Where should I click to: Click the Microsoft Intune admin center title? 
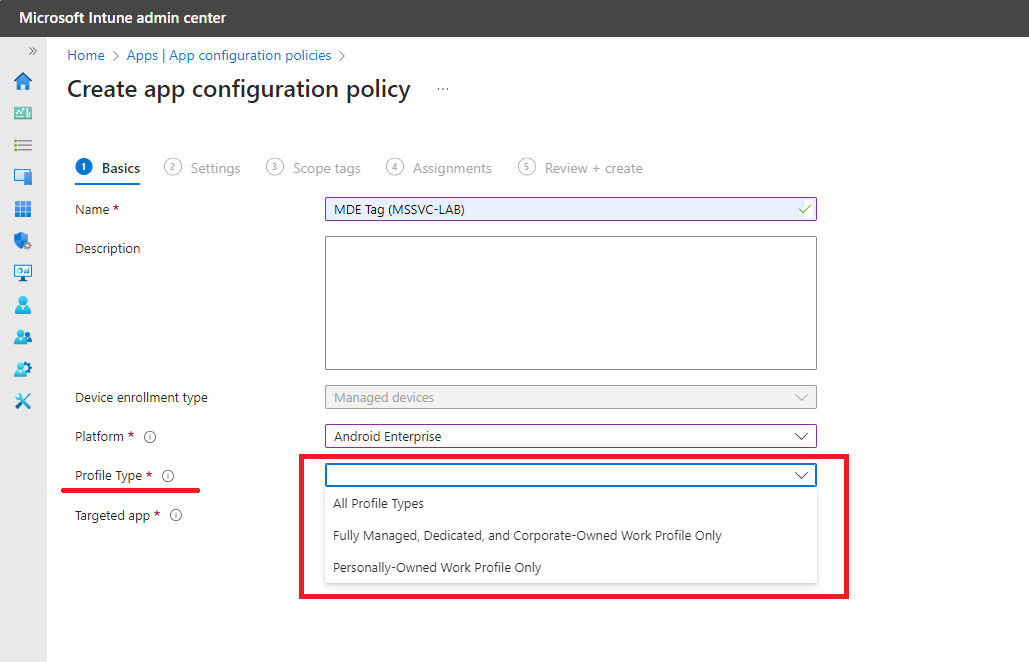tap(123, 18)
